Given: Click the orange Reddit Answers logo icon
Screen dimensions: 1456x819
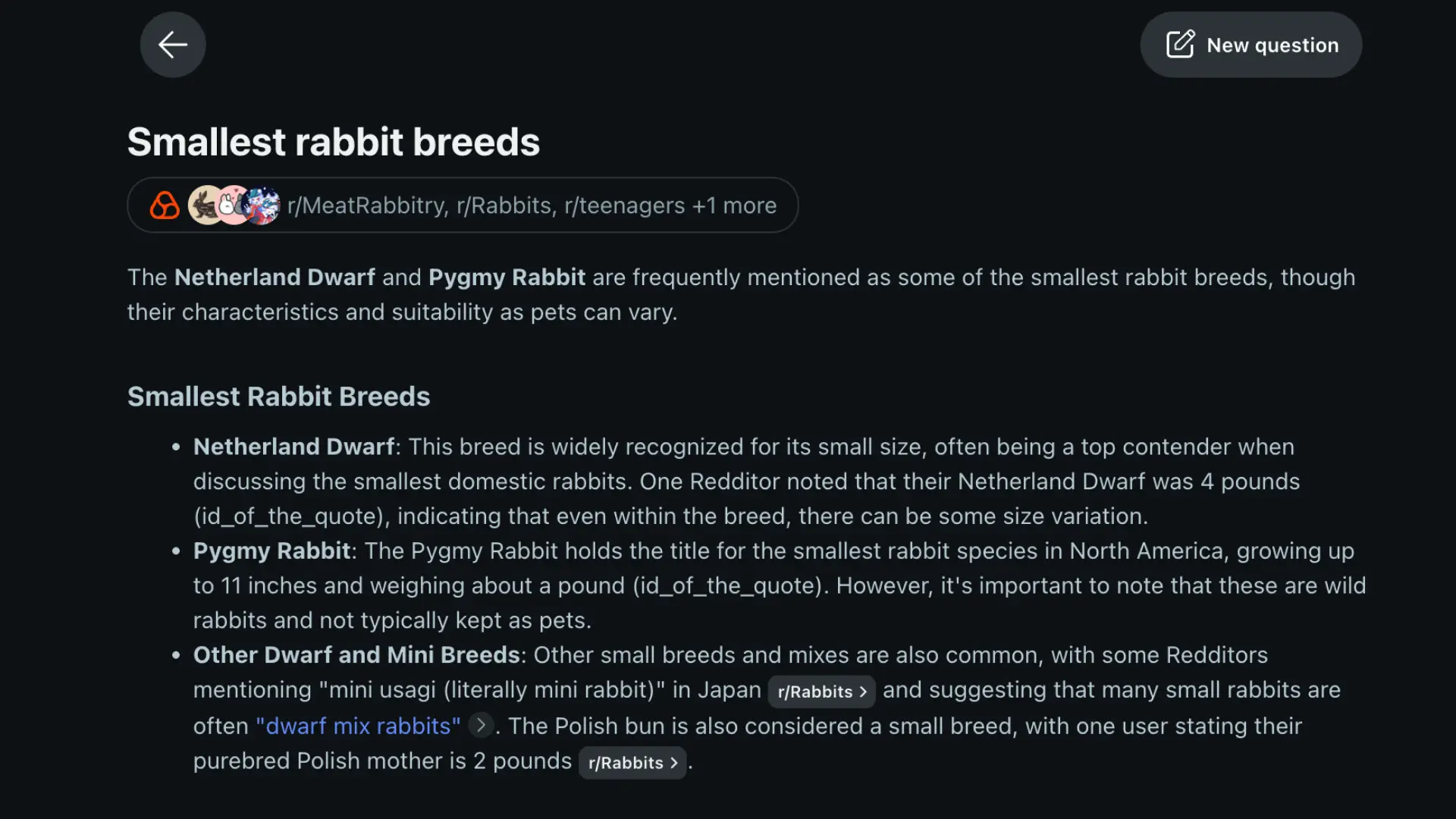Looking at the screenshot, I should pyautogui.click(x=164, y=205).
